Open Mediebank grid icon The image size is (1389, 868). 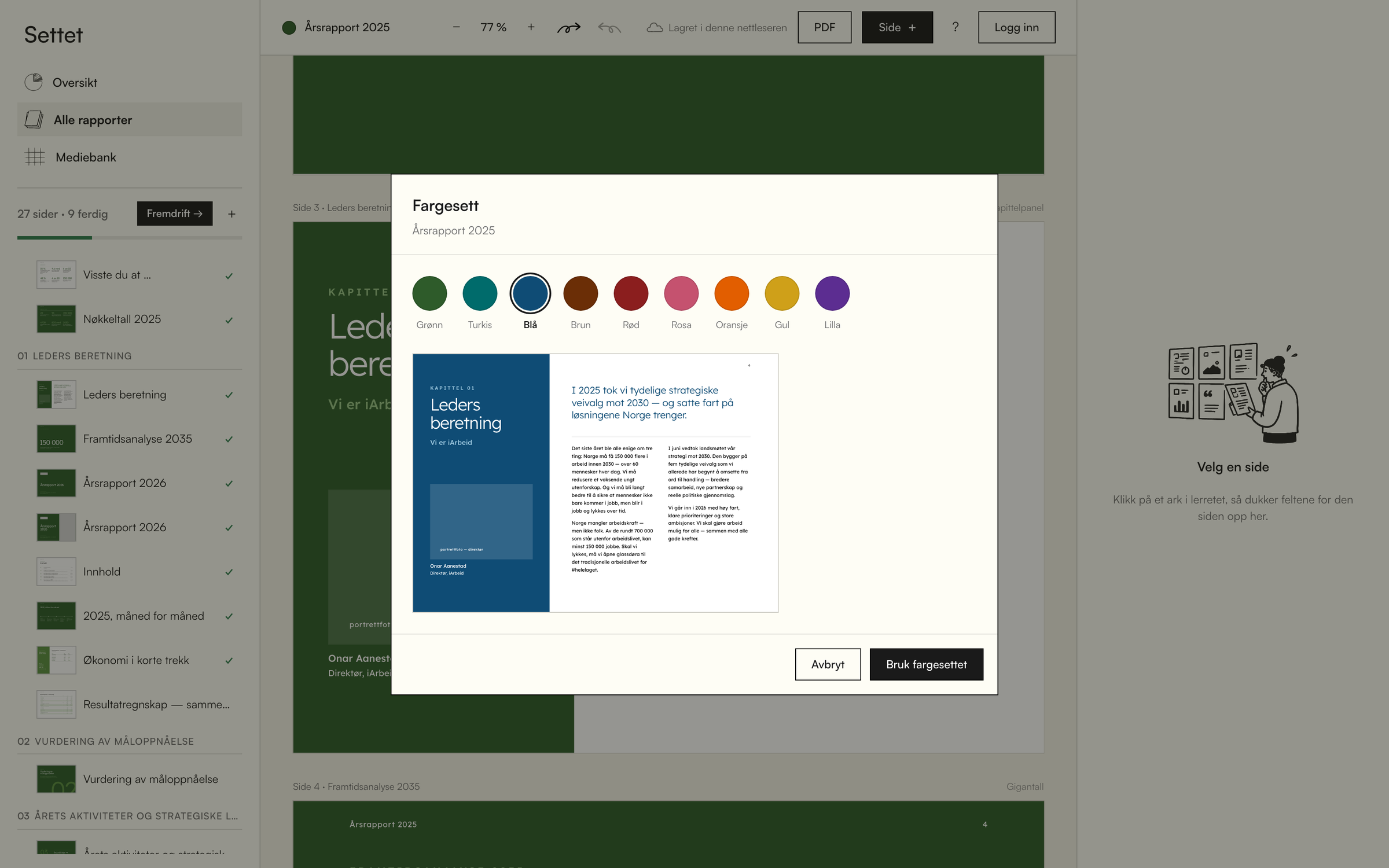tap(35, 157)
